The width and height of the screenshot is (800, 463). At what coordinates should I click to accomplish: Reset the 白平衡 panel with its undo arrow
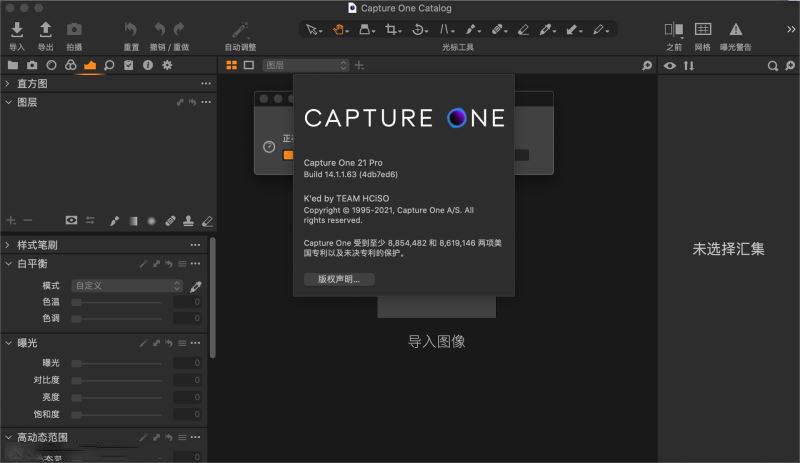(x=169, y=264)
